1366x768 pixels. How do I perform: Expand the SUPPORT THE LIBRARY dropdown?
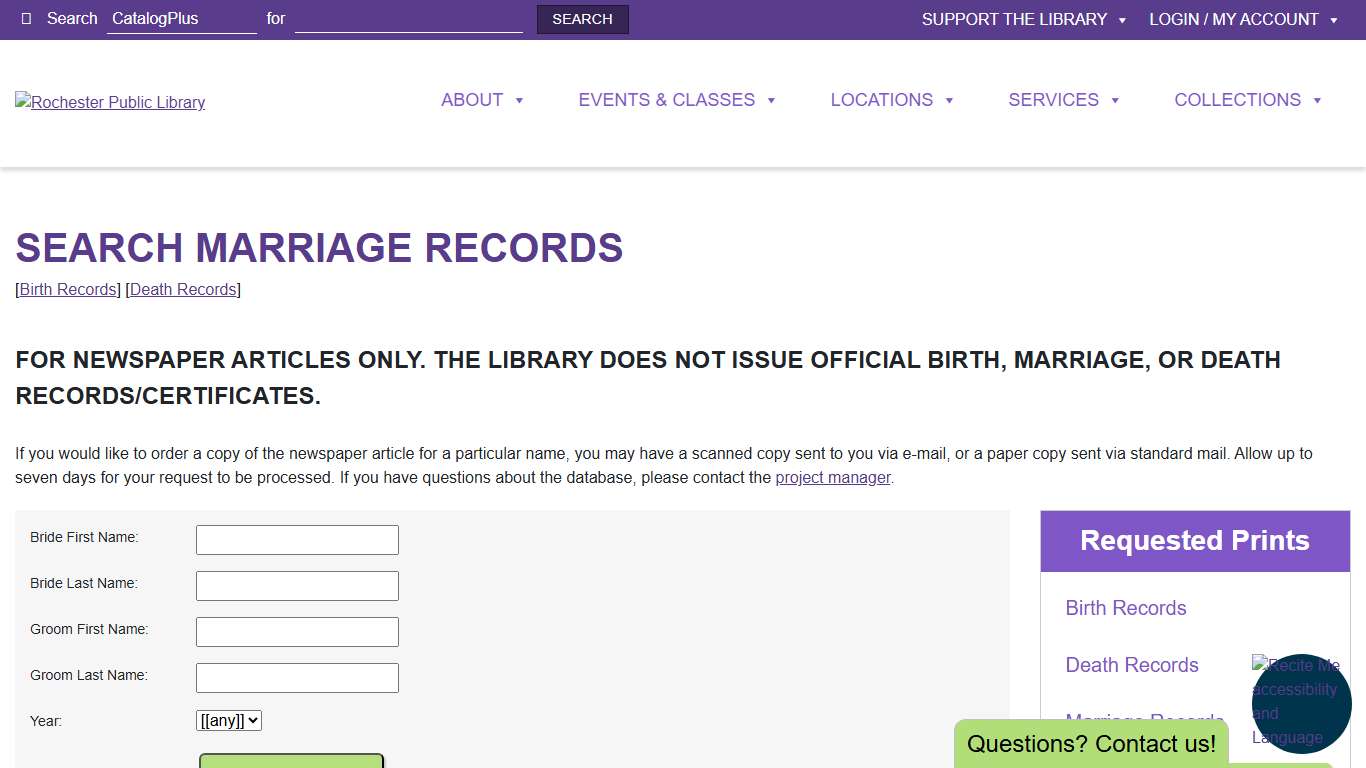pyautogui.click(x=1014, y=19)
